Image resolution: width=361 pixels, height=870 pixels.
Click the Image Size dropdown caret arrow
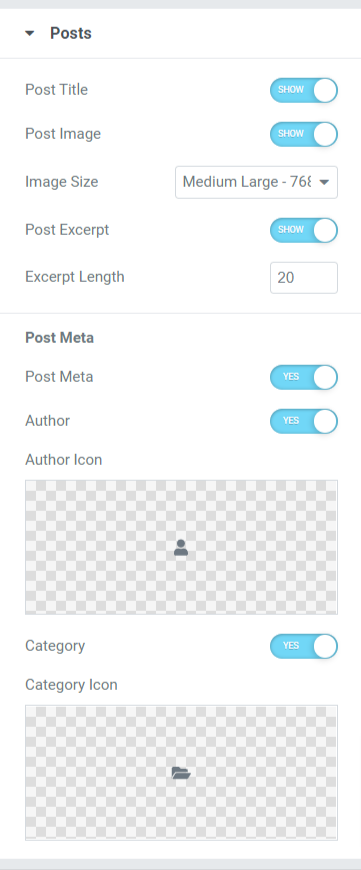[326, 182]
